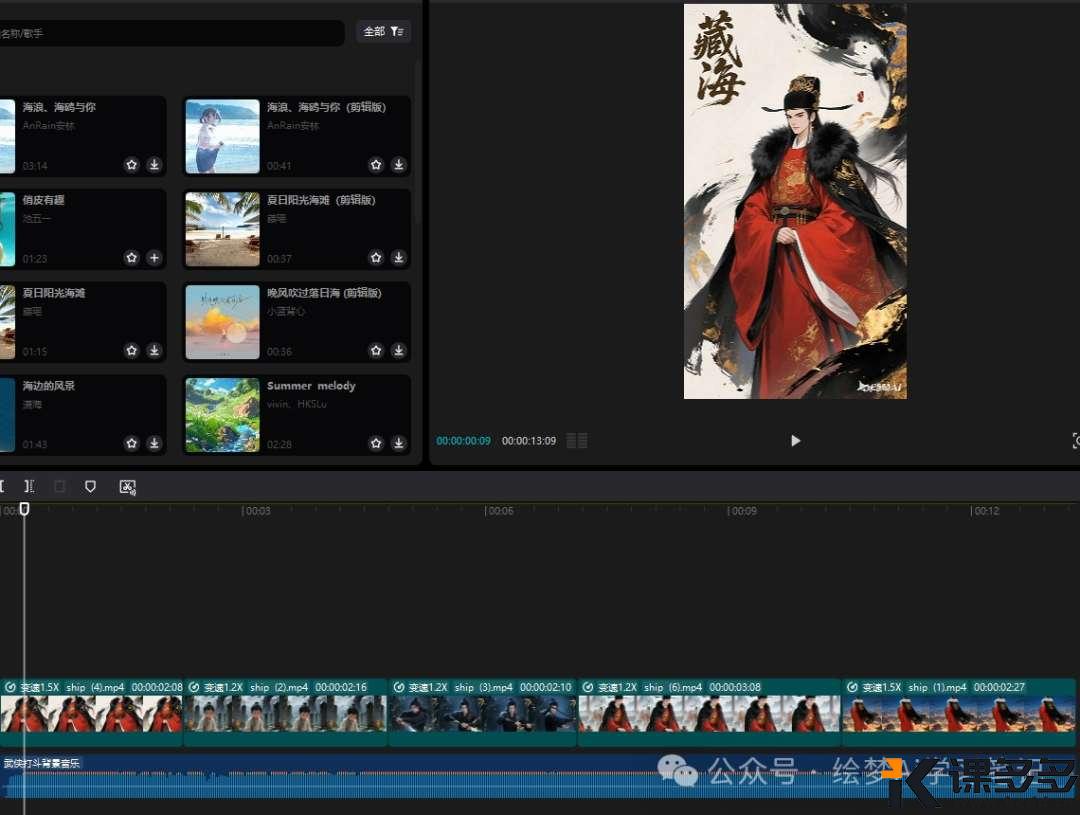Screen dimensions: 1080x815
Task: Open the preview grid view icon
Action: pyautogui.click(x=577, y=441)
